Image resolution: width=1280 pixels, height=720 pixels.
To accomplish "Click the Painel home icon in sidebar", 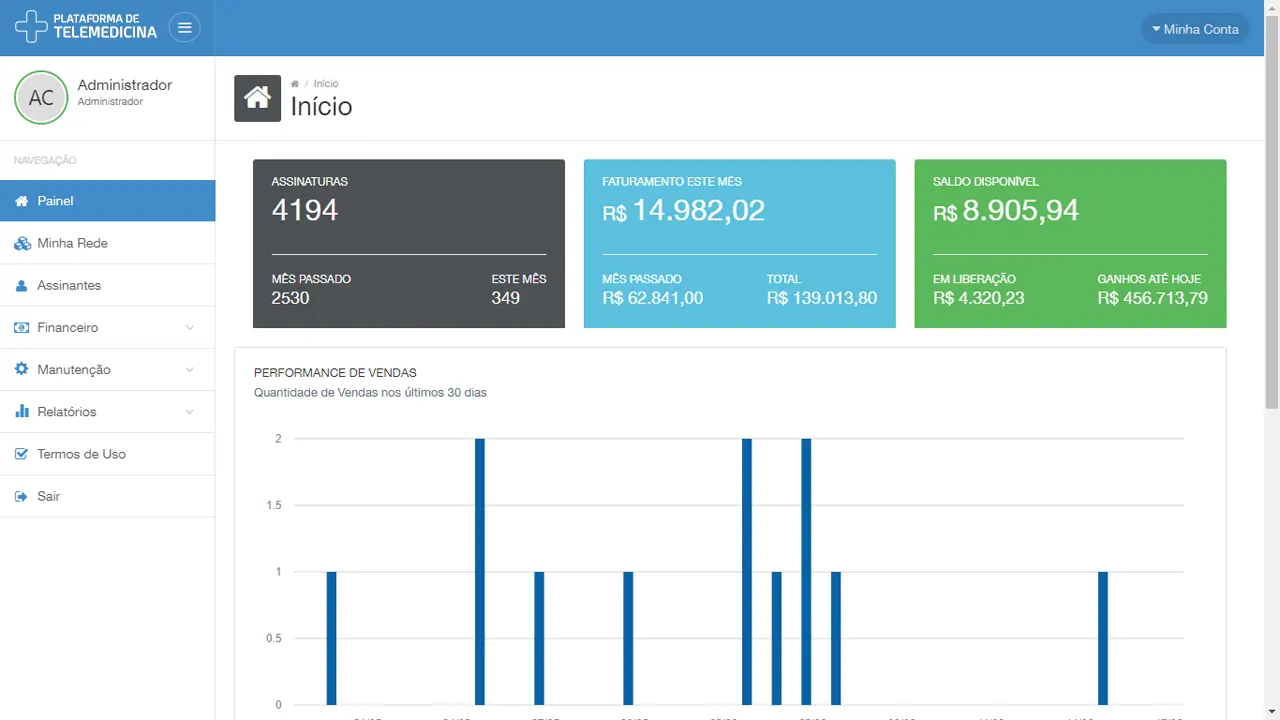I will pos(22,201).
